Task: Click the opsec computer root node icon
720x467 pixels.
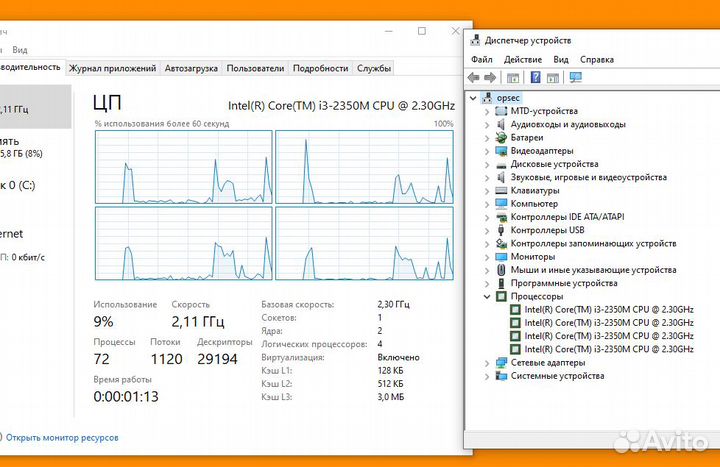Action: [487, 97]
